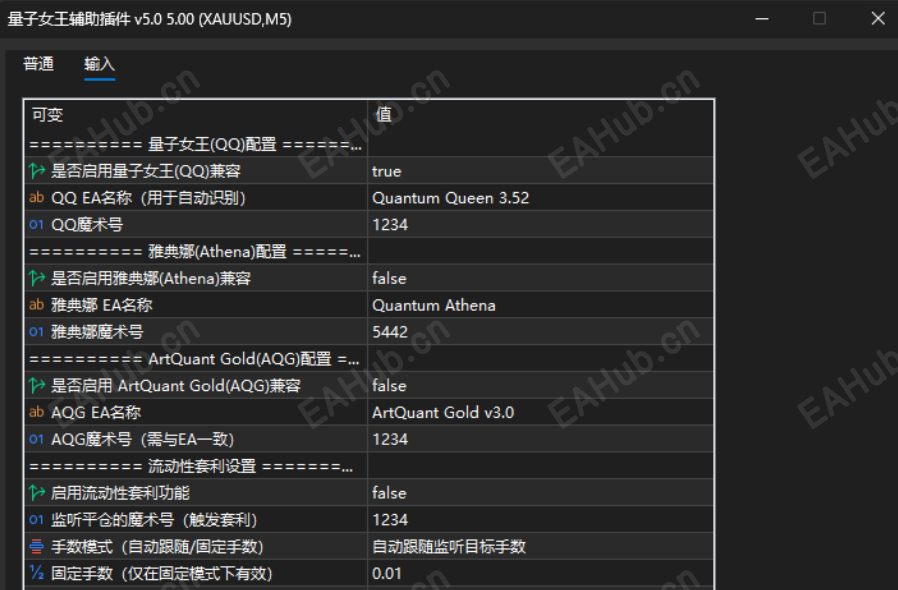The height and width of the screenshot is (590, 898).
Task: Select the QQ魔术号 parameter label
Action: (x=87, y=225)
